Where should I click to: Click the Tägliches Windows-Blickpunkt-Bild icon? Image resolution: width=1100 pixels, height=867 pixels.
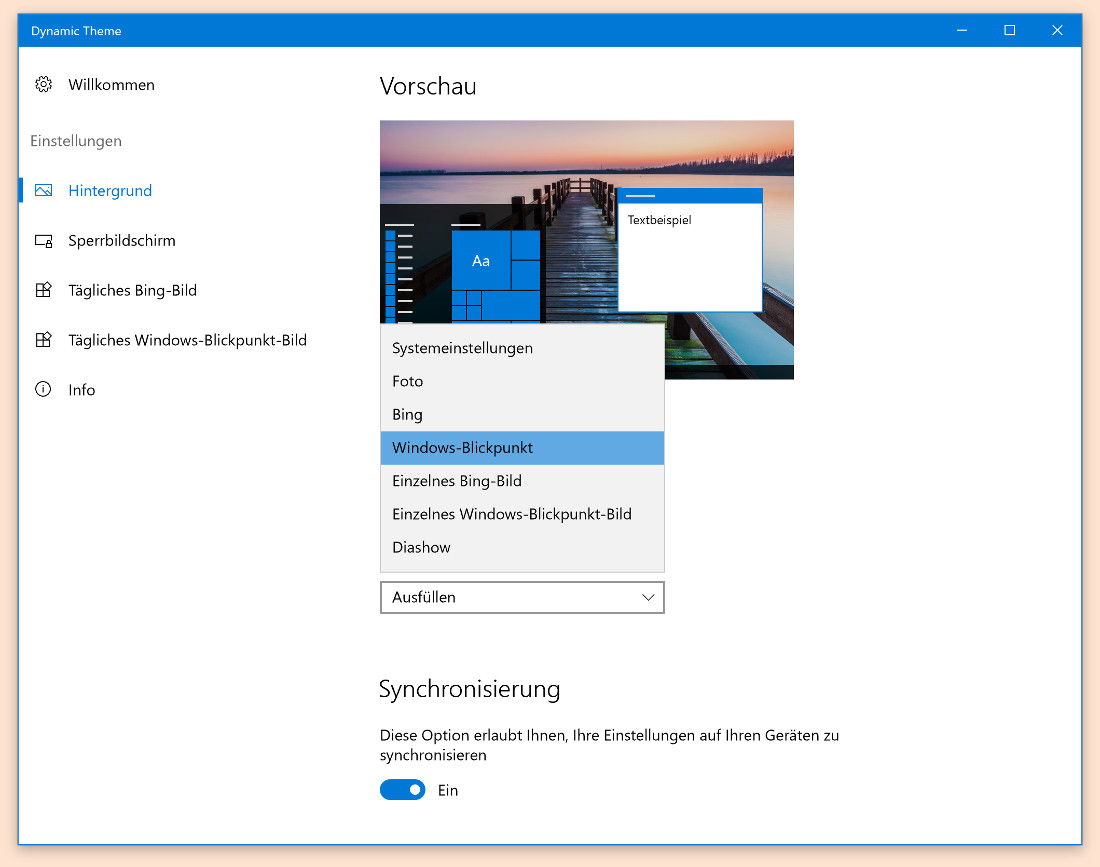pos(43,340)
